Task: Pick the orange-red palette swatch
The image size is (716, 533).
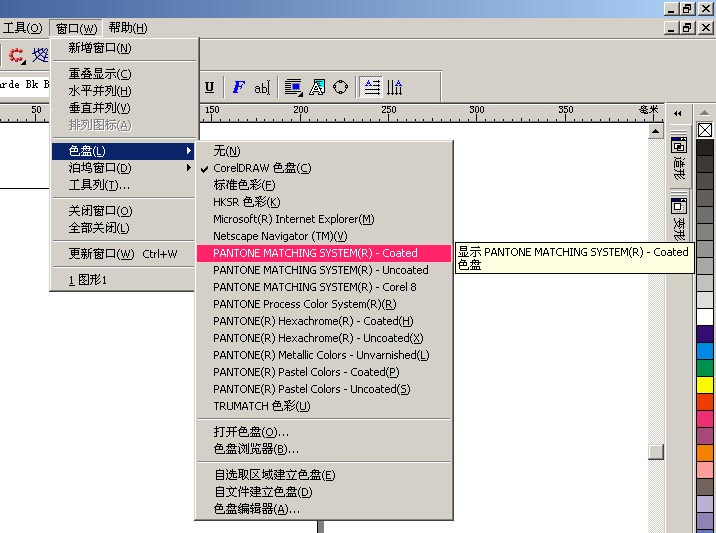Action: pos(705,401)
